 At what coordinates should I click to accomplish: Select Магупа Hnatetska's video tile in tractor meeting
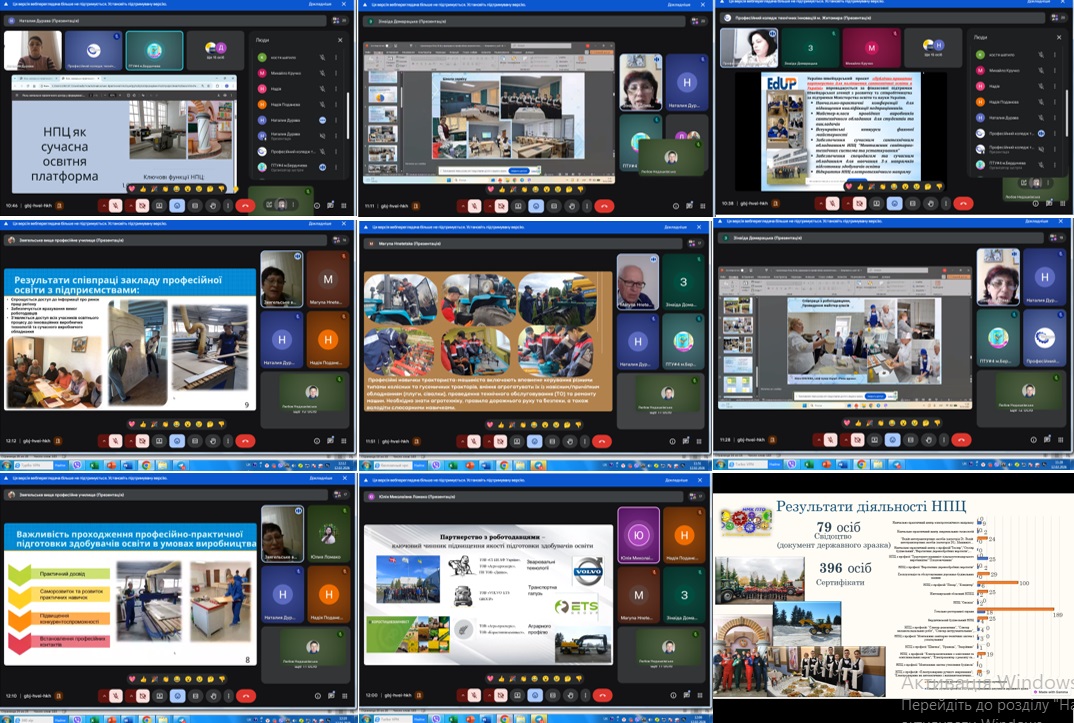pos(636,282)
